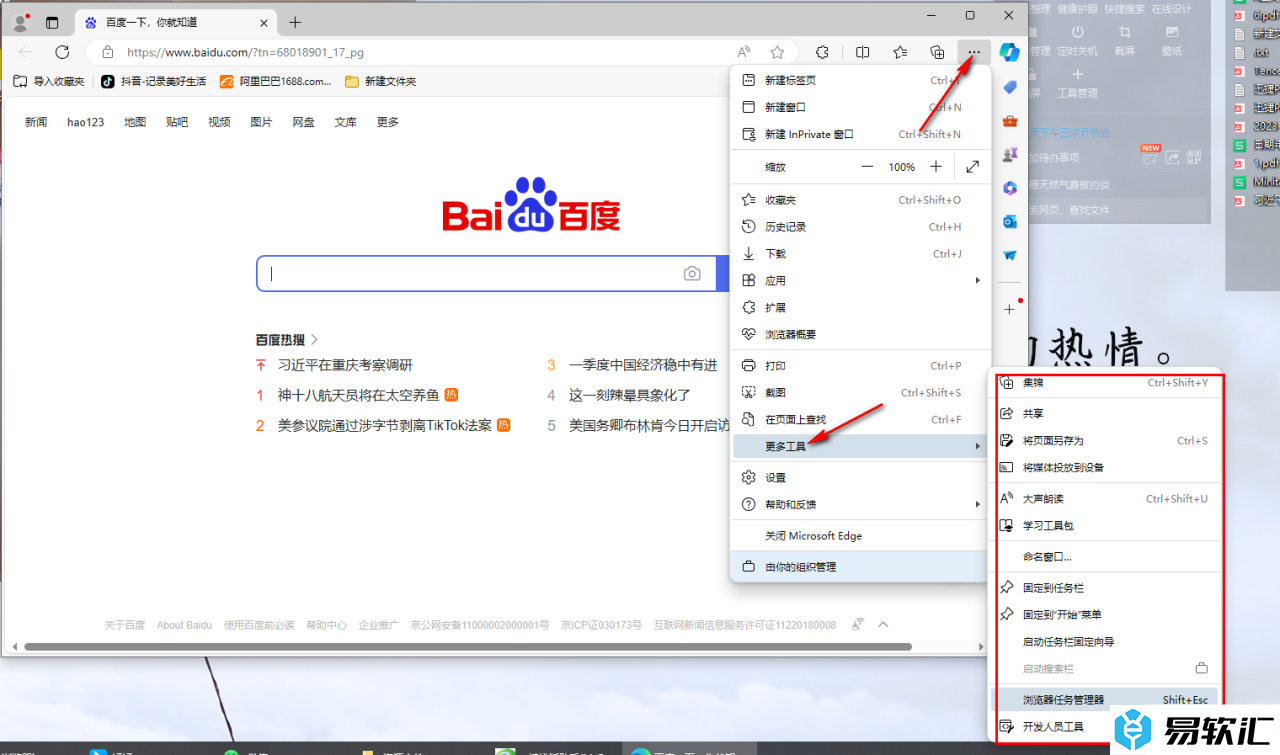Screen dimensions: 1280x755
Task: Zoom out with the minus button
Action: 867,167
